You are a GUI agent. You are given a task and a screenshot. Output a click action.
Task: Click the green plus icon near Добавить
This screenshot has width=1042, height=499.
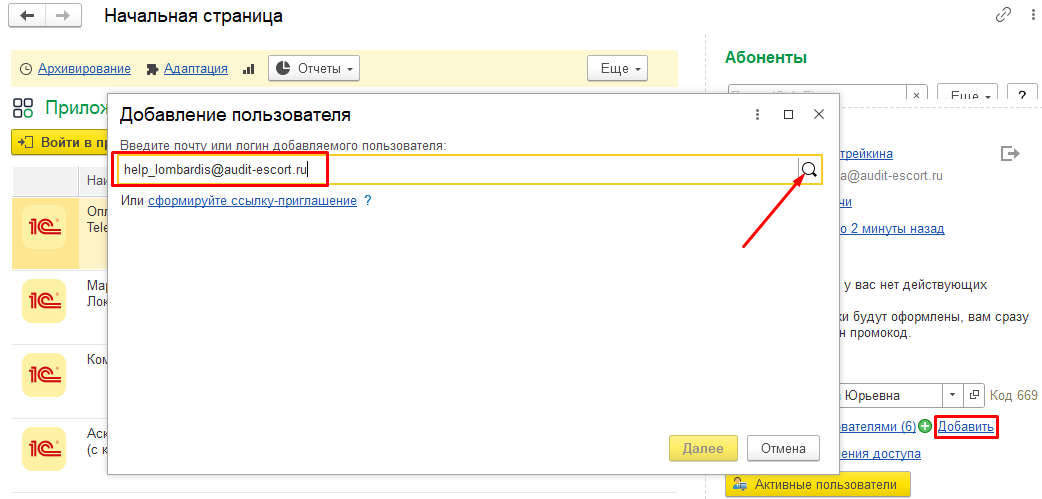coord(926,428)
